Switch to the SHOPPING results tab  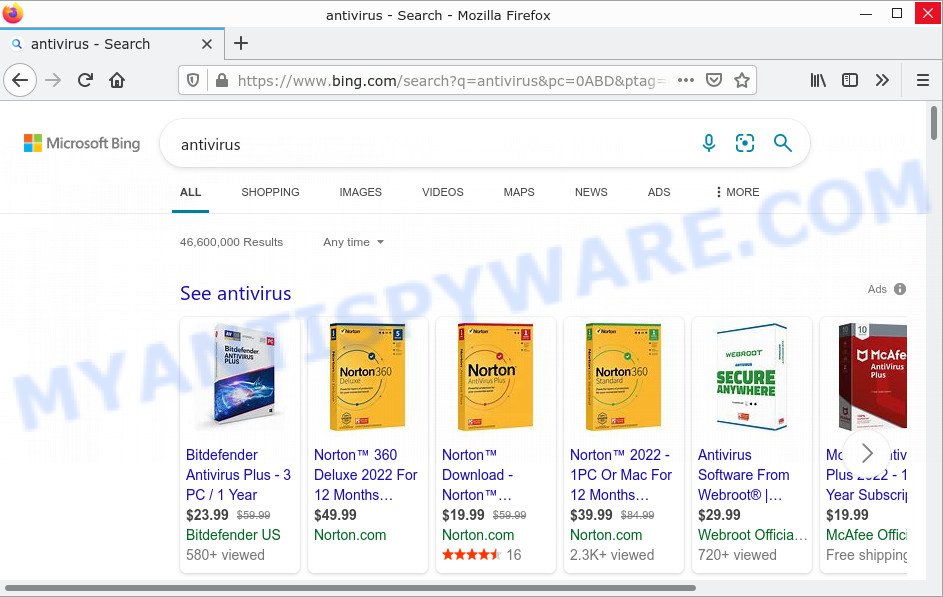[270, 192]
